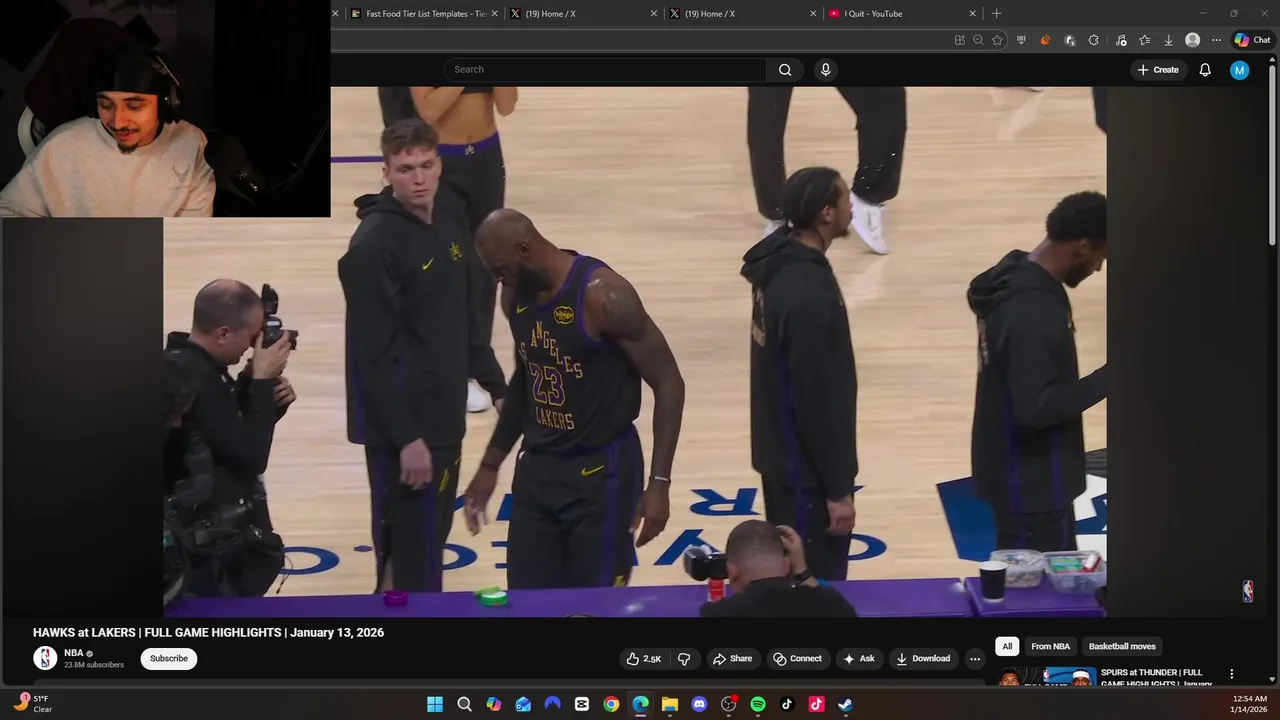Image resolution: width=1280 pixels, height=720 pixels.
Task: Open the Edge profile avatar
Action: point(1192,40)
